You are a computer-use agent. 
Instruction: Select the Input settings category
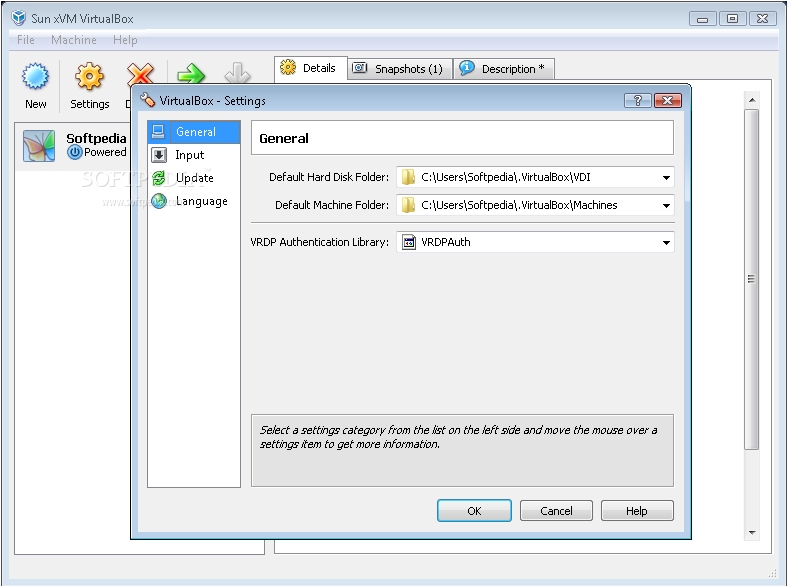(x=194, y=155)
